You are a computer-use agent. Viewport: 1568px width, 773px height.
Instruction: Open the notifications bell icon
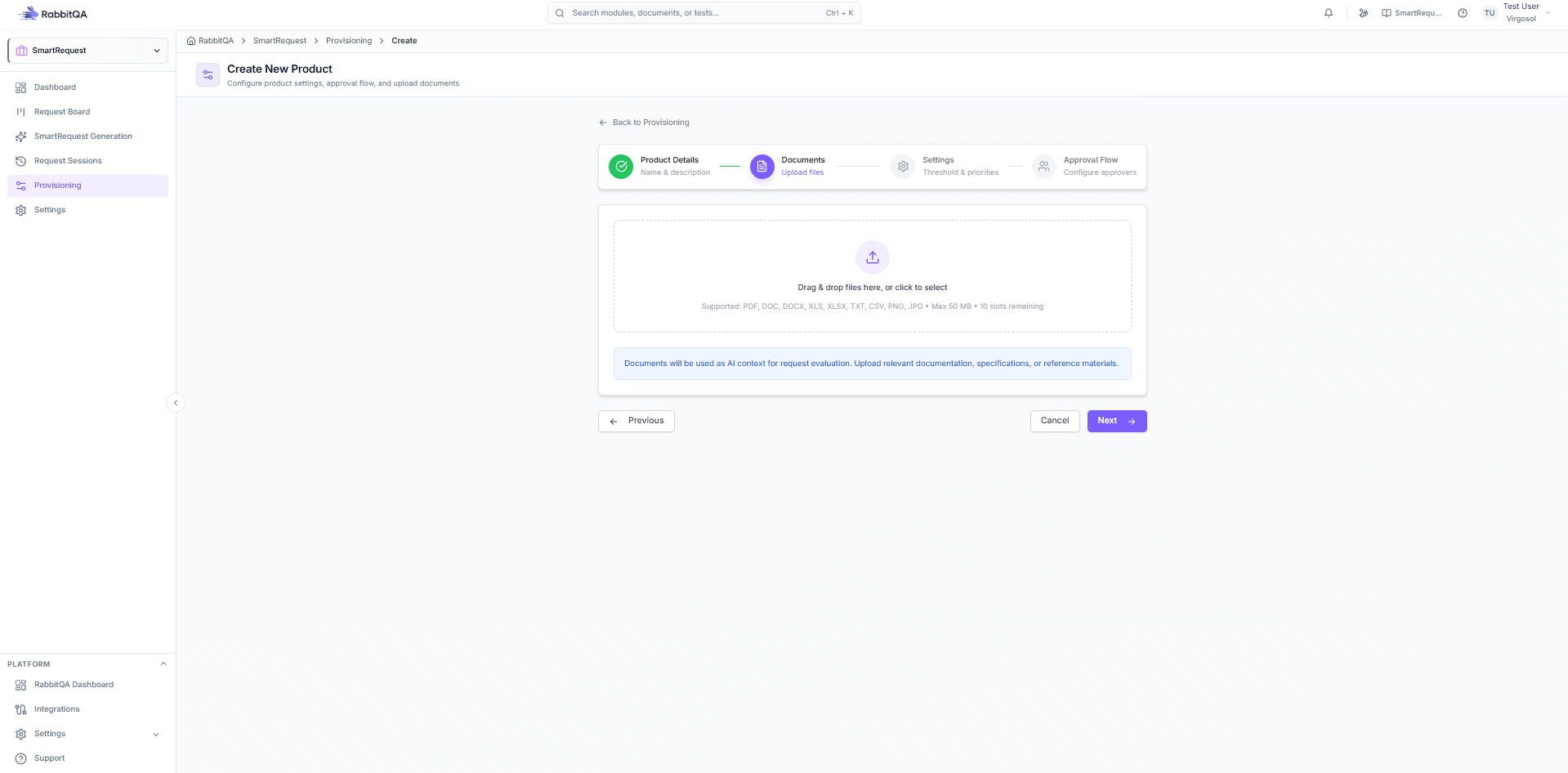1329,13
